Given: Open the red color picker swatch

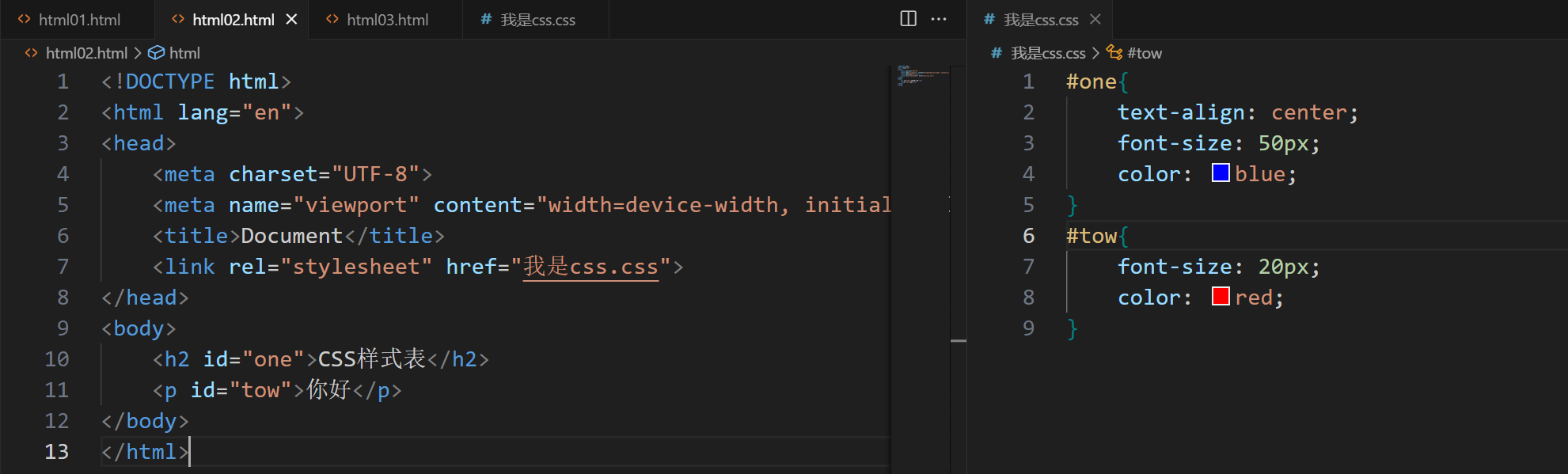Looking at the screenshot, I should pos(1221,297).
